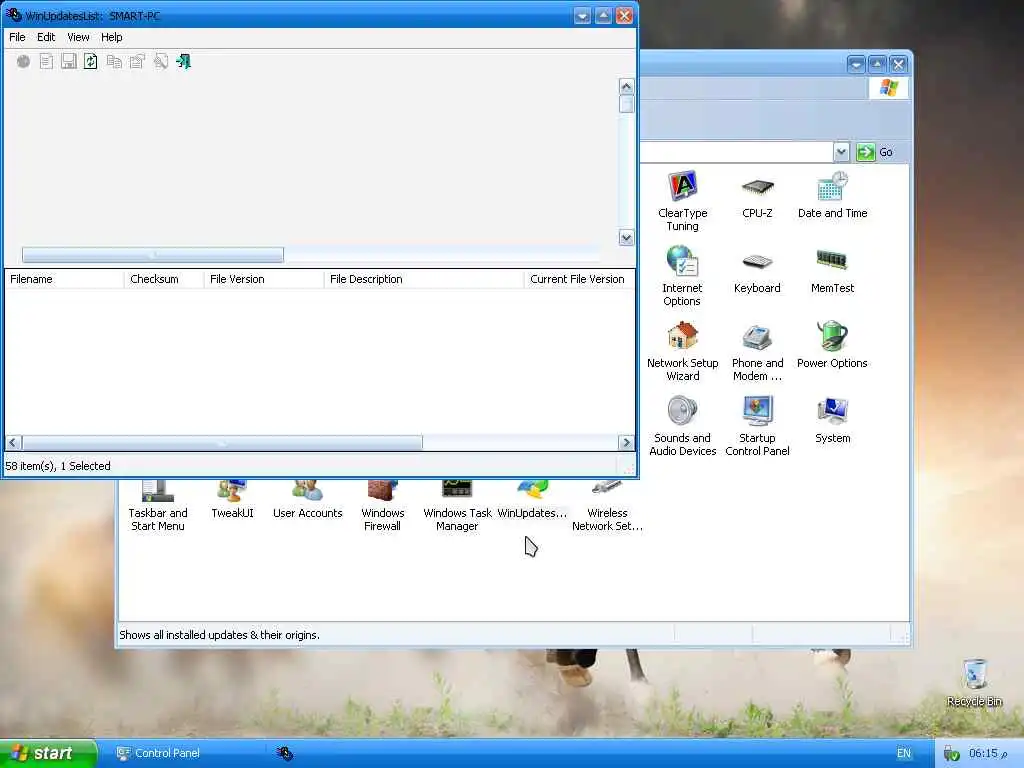This screenshot has width=1024, height=768.
Task: Switch to Control Panel taskbar button
Action: point(189,753)
